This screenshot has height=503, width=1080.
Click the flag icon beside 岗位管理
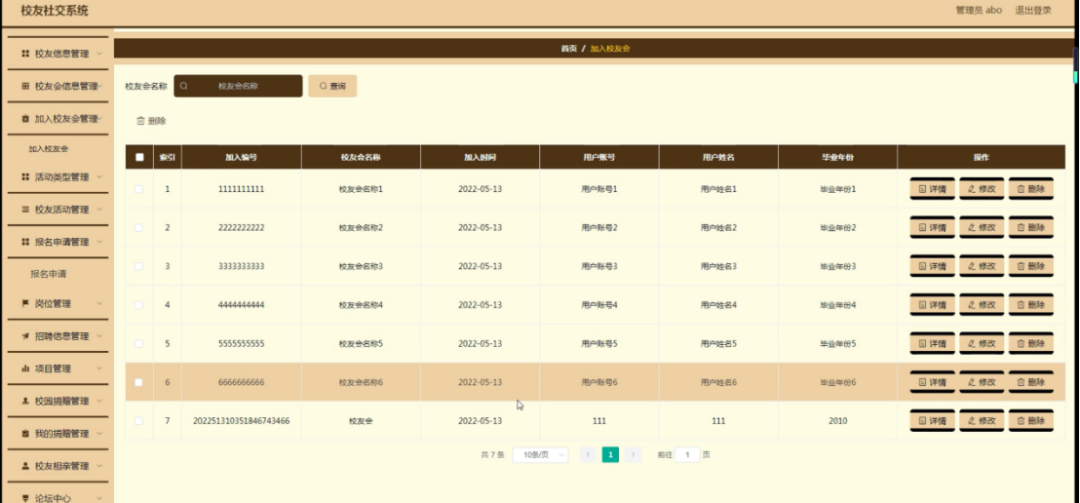coord(25,303)
